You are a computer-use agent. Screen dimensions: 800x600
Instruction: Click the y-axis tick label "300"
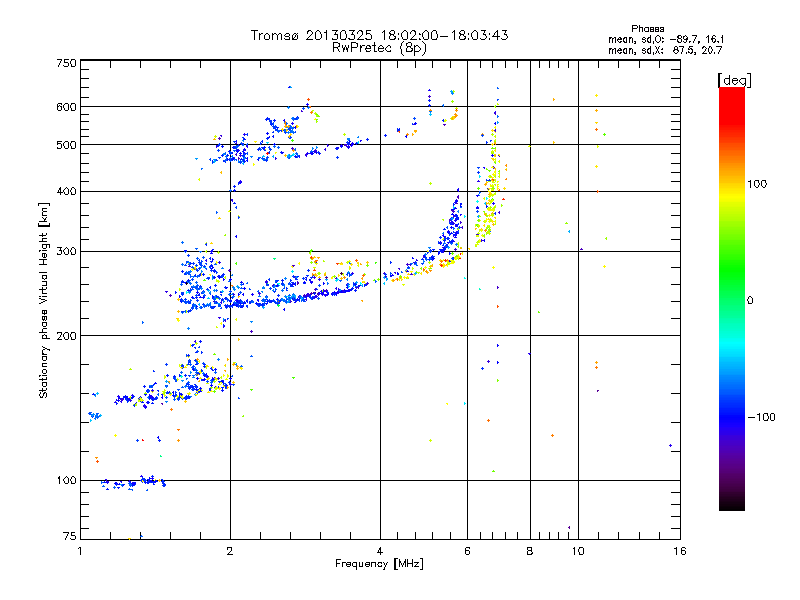tap(66, 252)
